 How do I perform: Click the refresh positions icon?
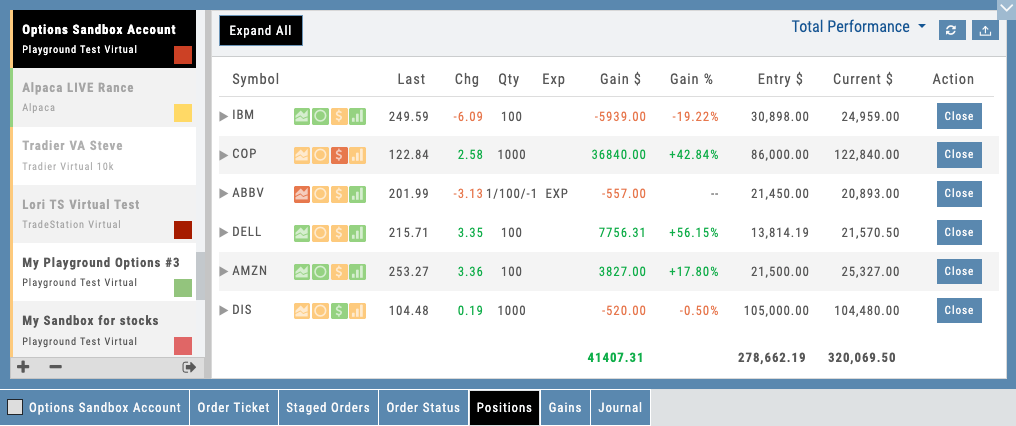(x=953, y=30)
